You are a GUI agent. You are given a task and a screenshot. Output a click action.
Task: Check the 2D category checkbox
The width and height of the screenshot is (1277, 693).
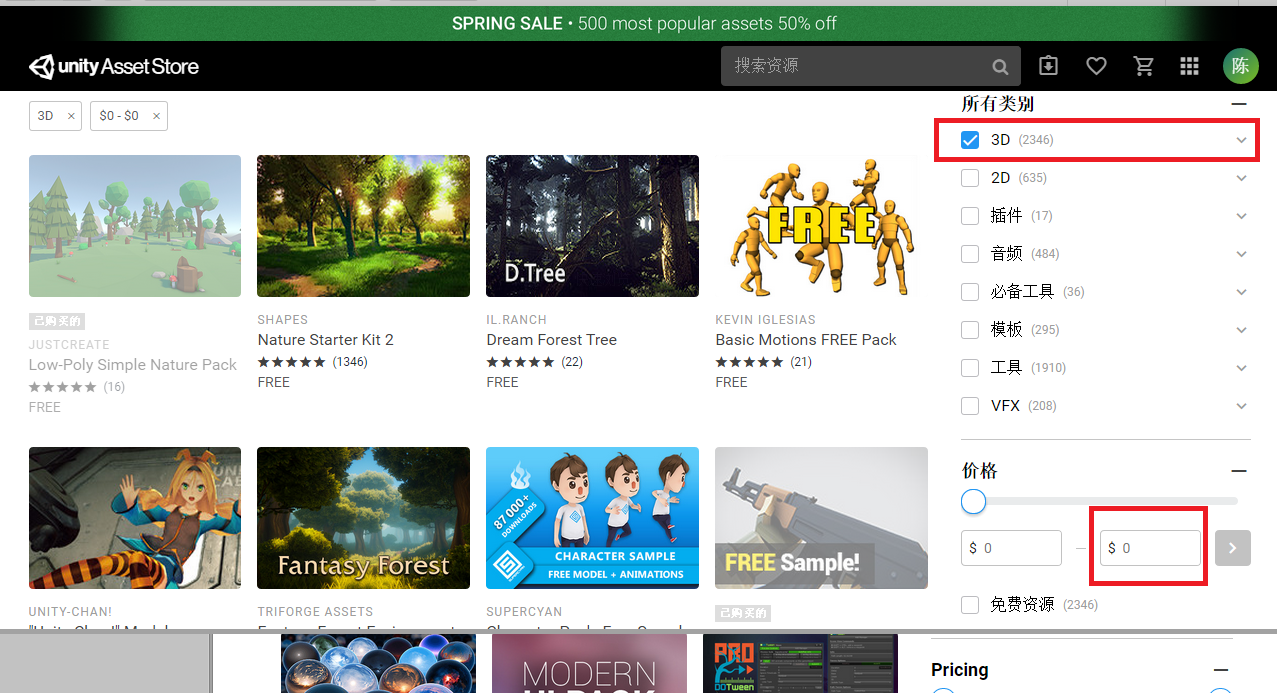click(970, 178)
